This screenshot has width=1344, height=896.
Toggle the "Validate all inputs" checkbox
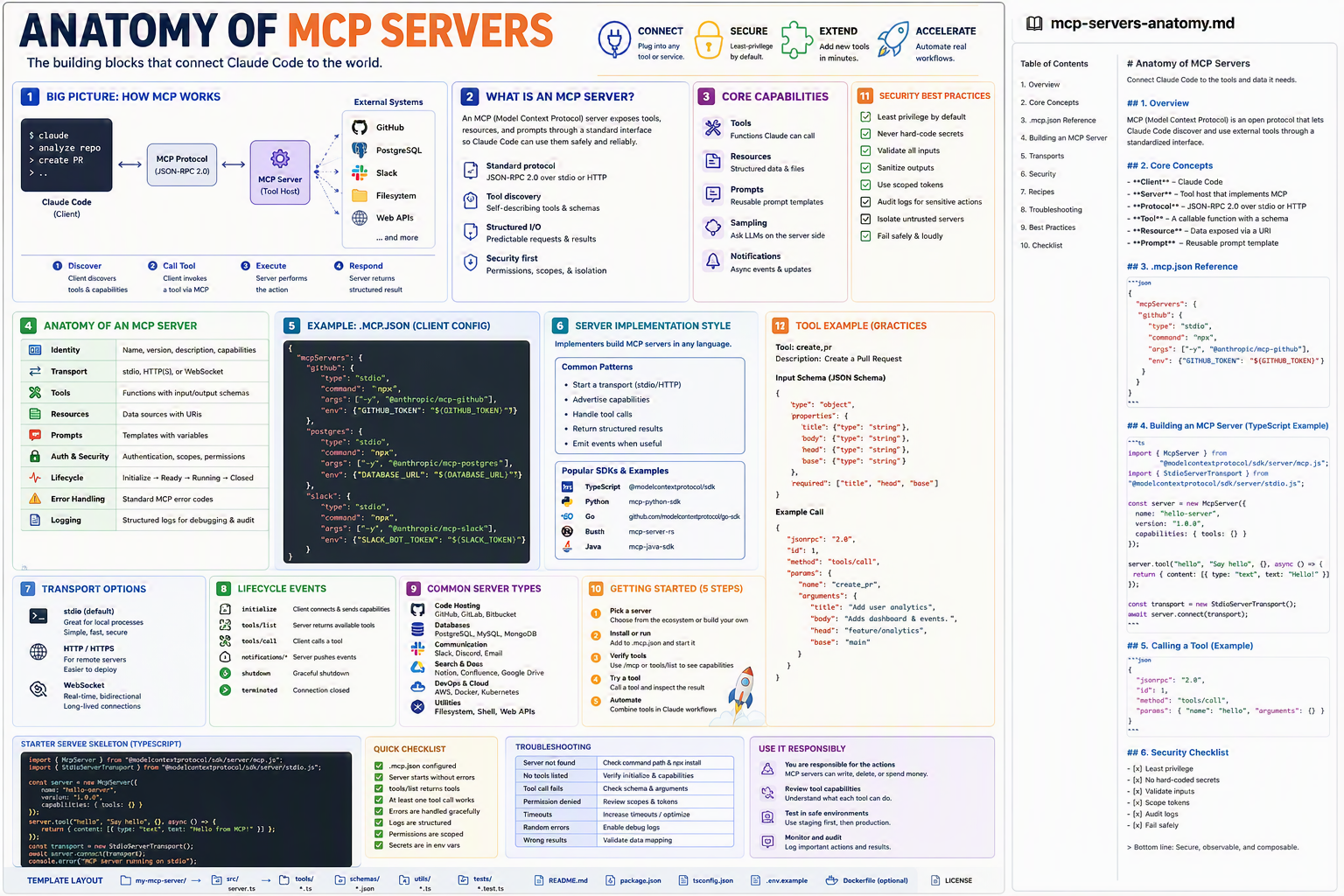(x=865, y=150)
